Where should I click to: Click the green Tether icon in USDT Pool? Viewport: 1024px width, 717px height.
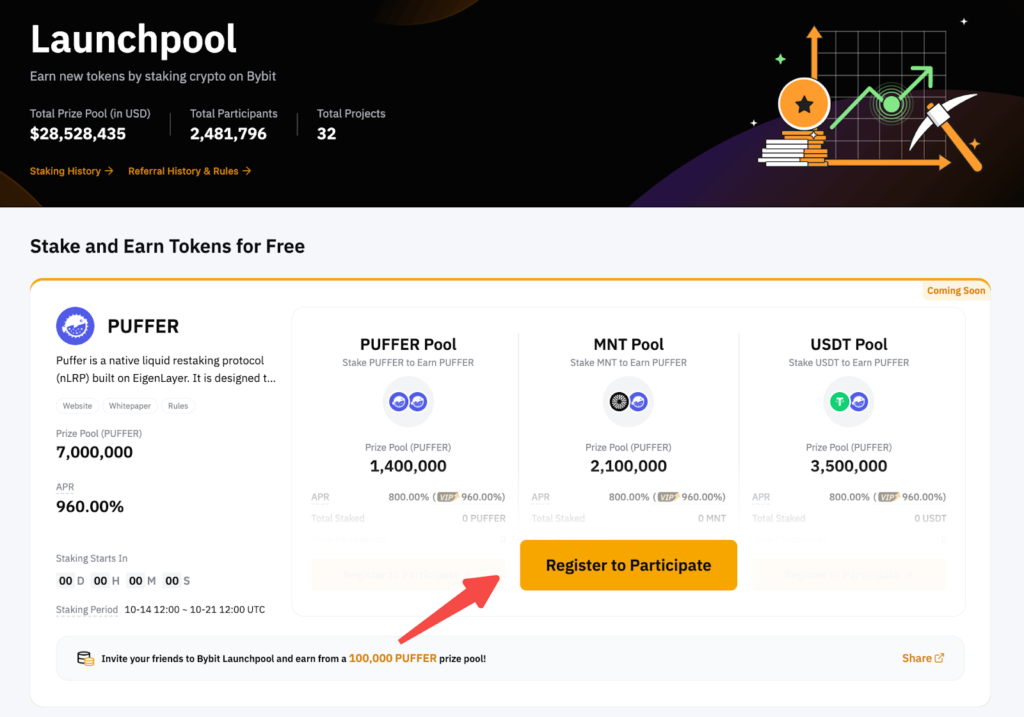(841, 402)
